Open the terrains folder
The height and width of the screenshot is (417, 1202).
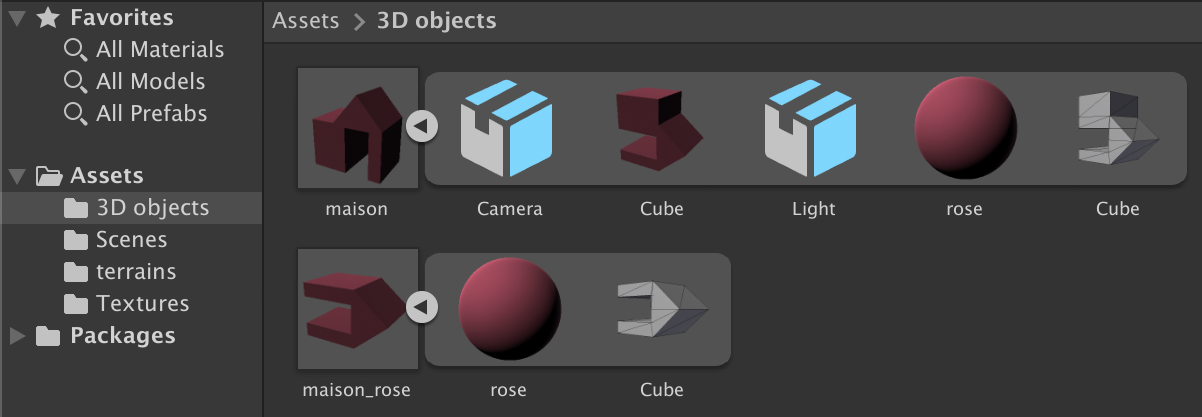click(x=135, y=272)
